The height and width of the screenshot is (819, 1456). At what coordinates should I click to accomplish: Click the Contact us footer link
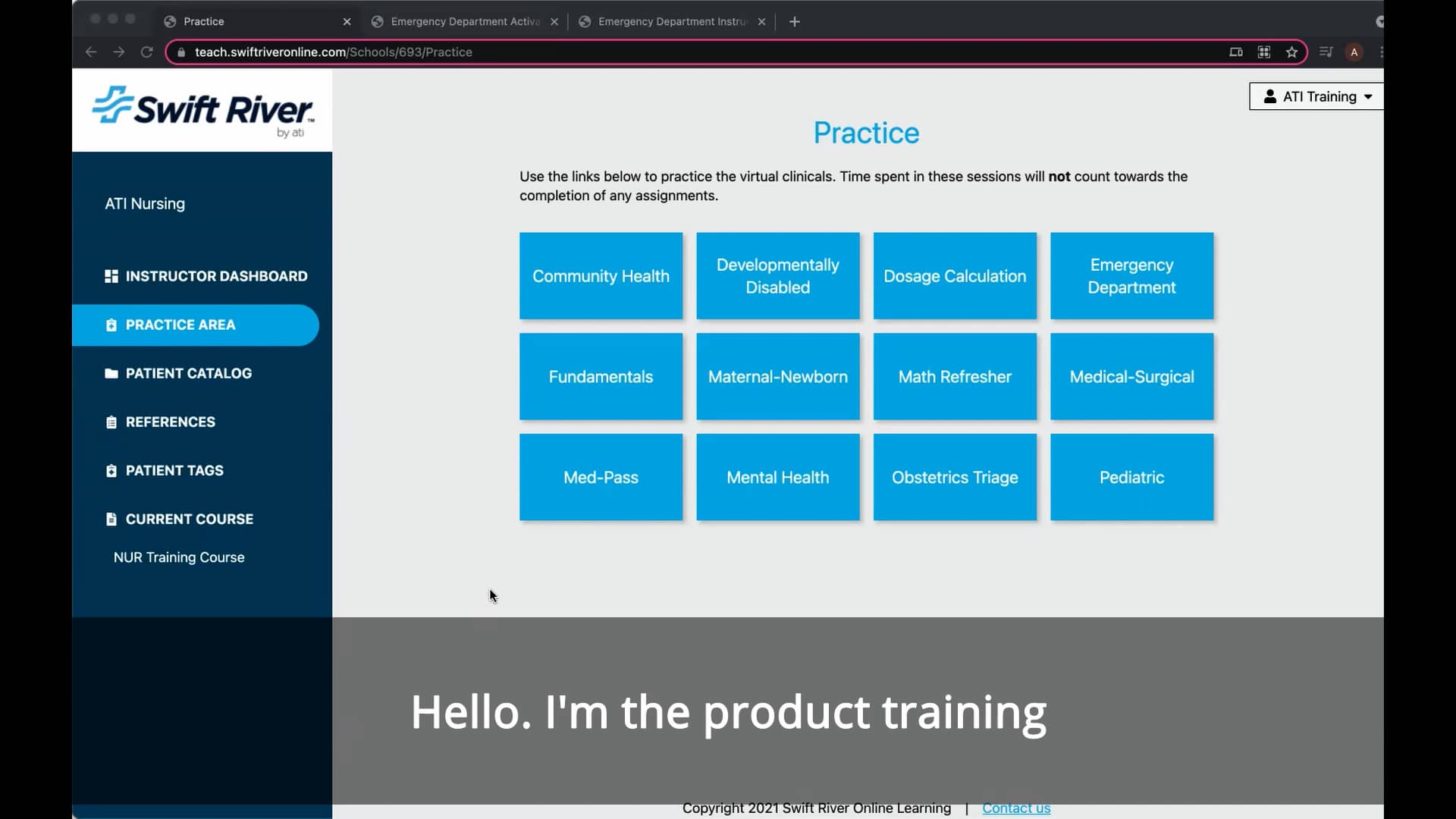[1016, 808]
